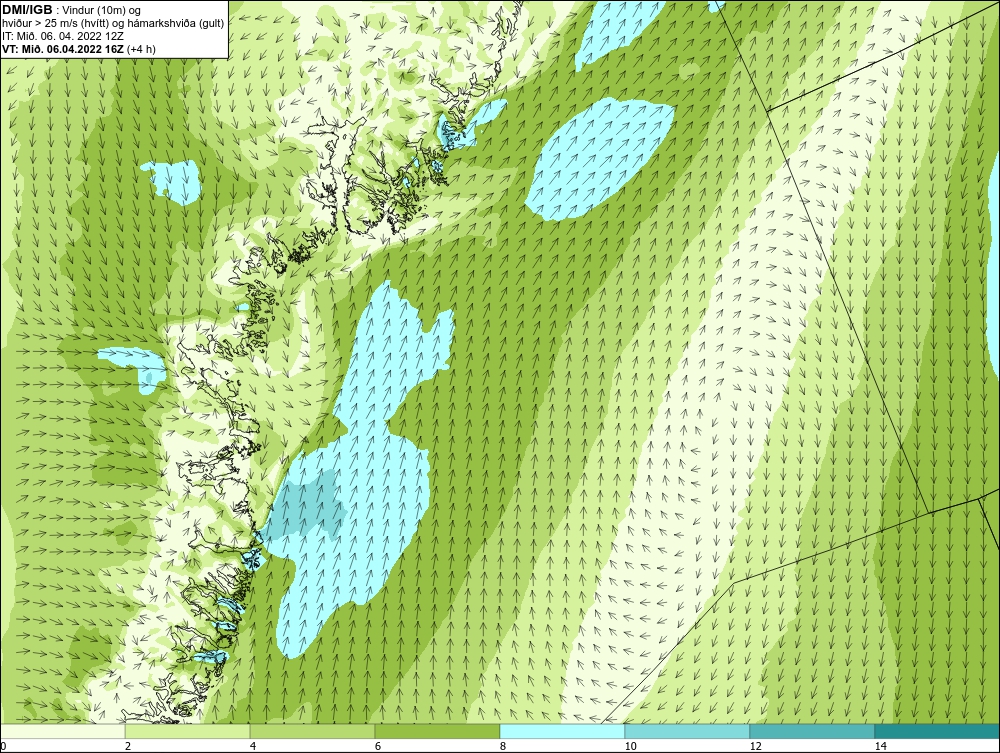
Task: Click the 12–14 m/s teal legend swatch
Action: 812,731
